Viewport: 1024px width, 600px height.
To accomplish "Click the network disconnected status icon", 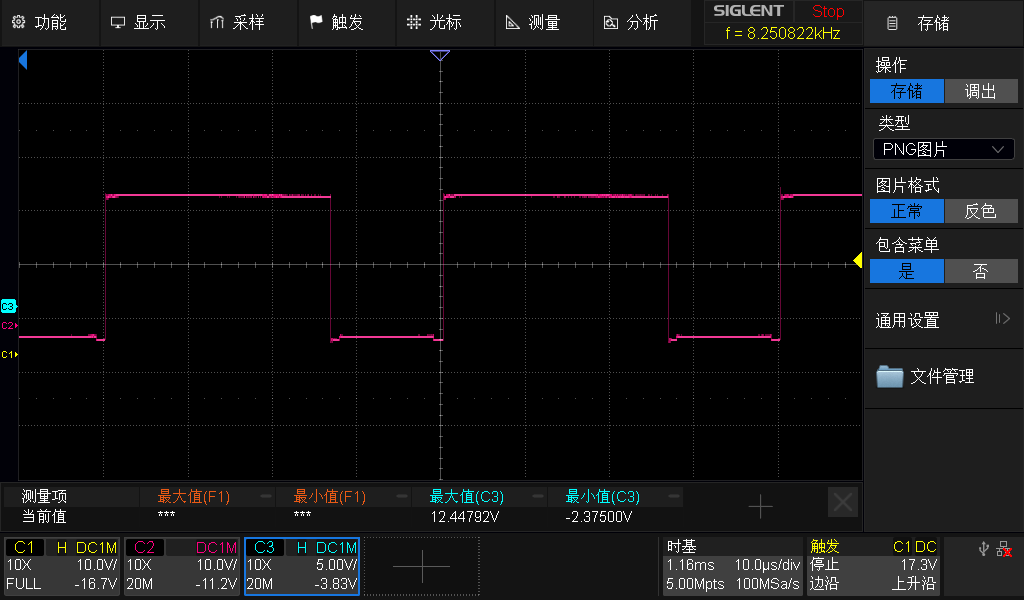I will (x=1004, y=549).
